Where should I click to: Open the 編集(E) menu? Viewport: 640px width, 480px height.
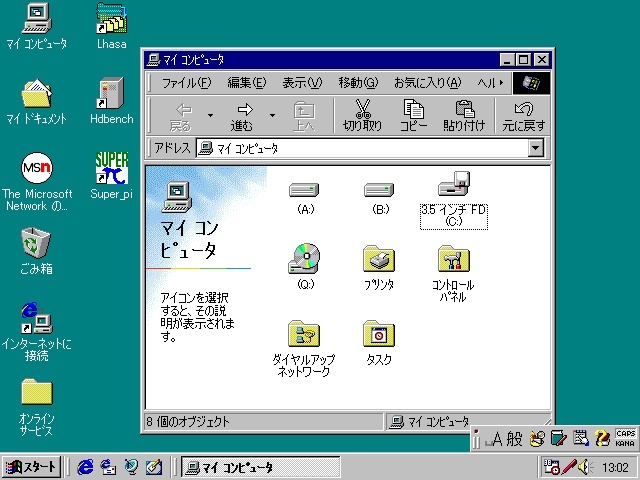coord(247,83)
